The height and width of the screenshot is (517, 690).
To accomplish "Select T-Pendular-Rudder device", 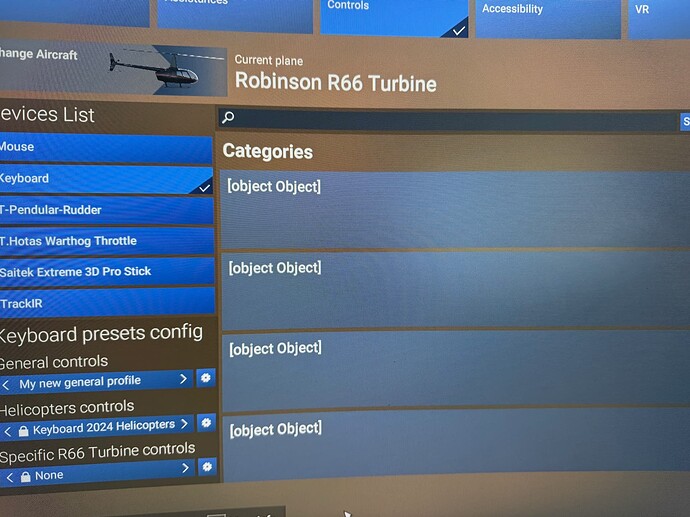I will 106,210.
